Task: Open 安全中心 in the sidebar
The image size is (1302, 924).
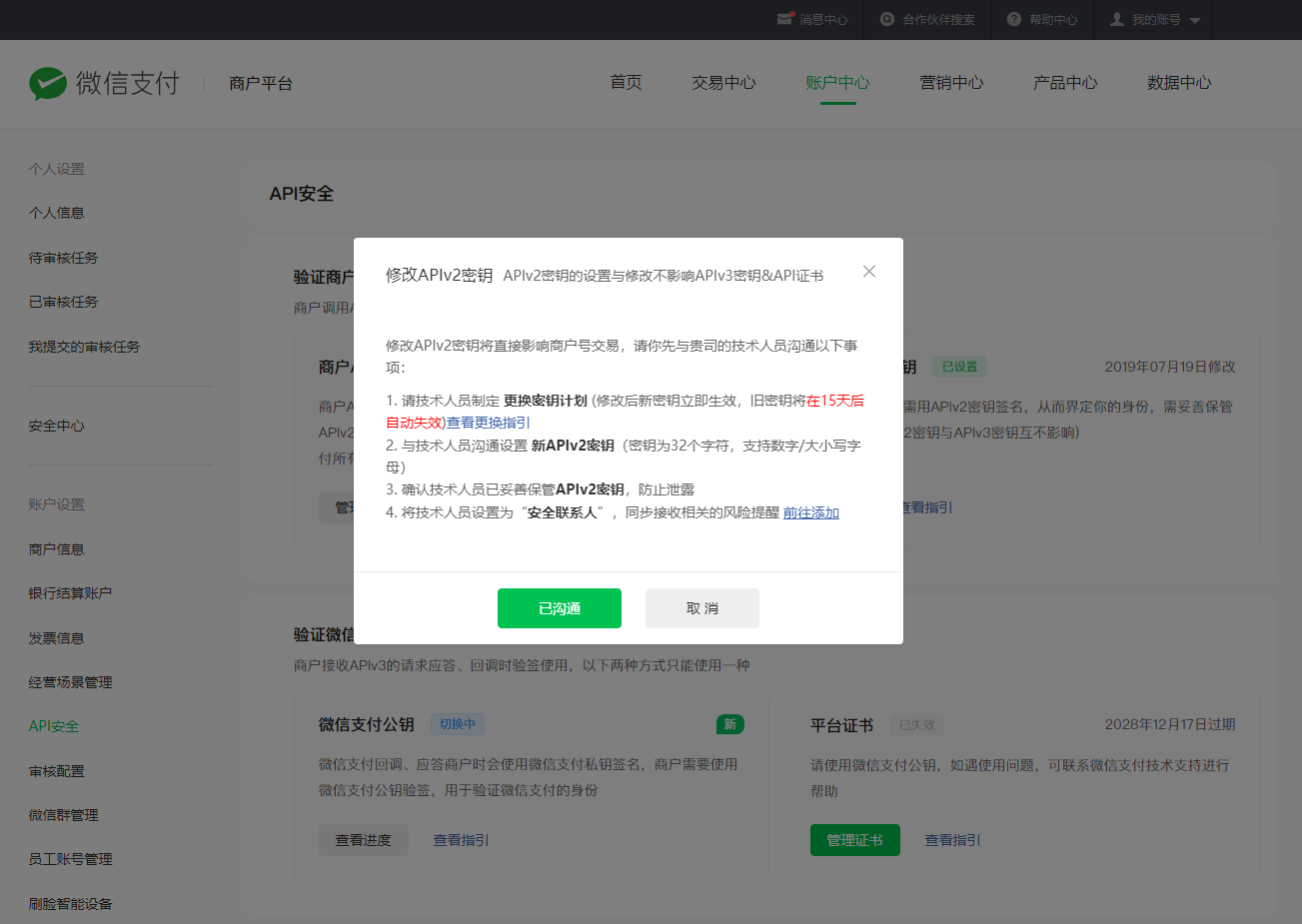Action: point(57,426)
